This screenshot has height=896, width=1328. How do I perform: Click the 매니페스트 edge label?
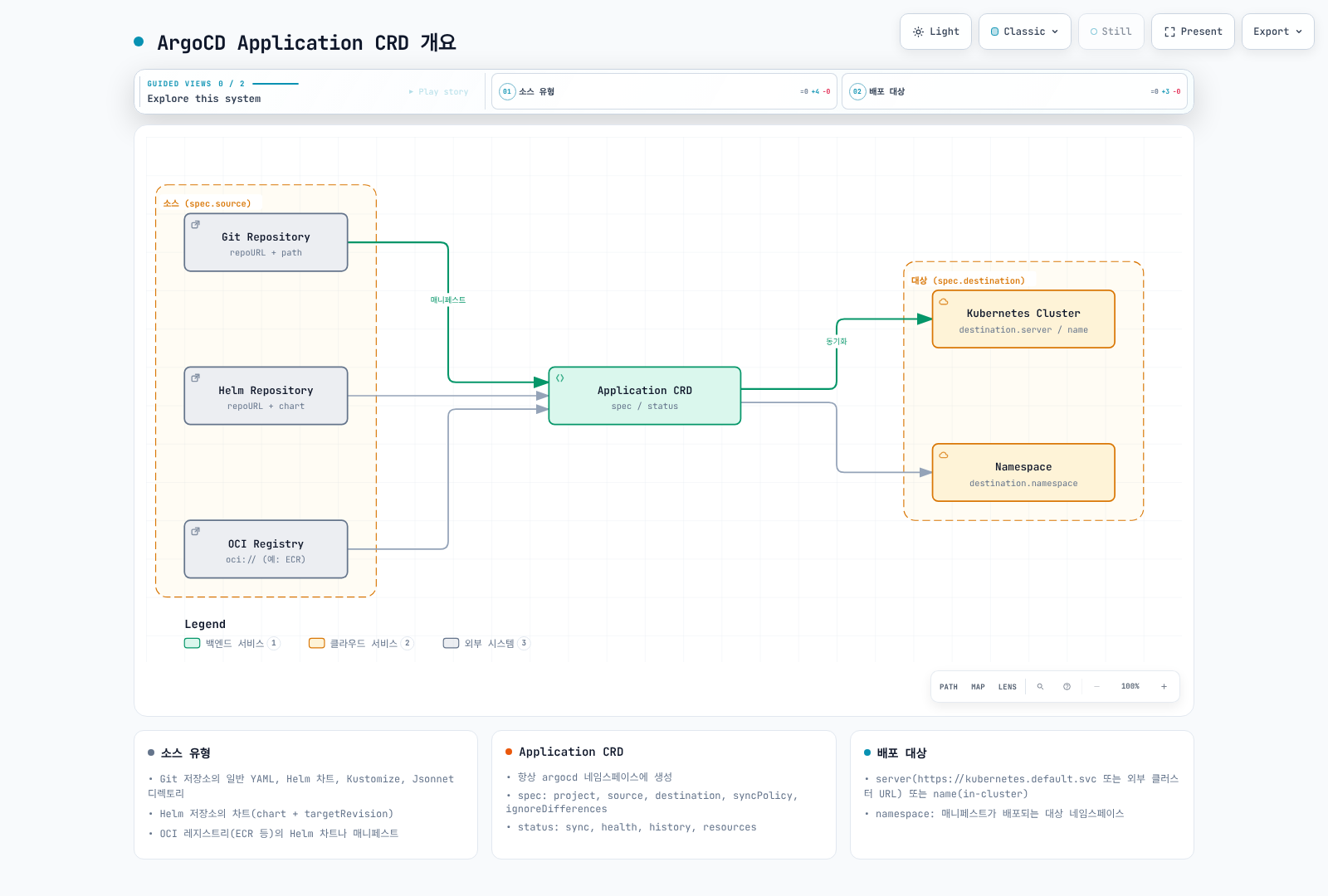point(448,300)
